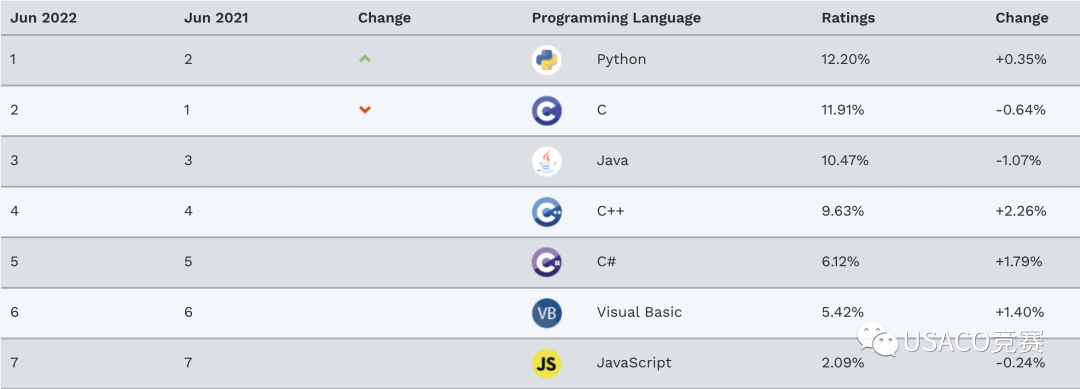The width and height of the screenshot is (1080, 389).
Task: Click the C++ logo icon
Action: coord(546,211)
